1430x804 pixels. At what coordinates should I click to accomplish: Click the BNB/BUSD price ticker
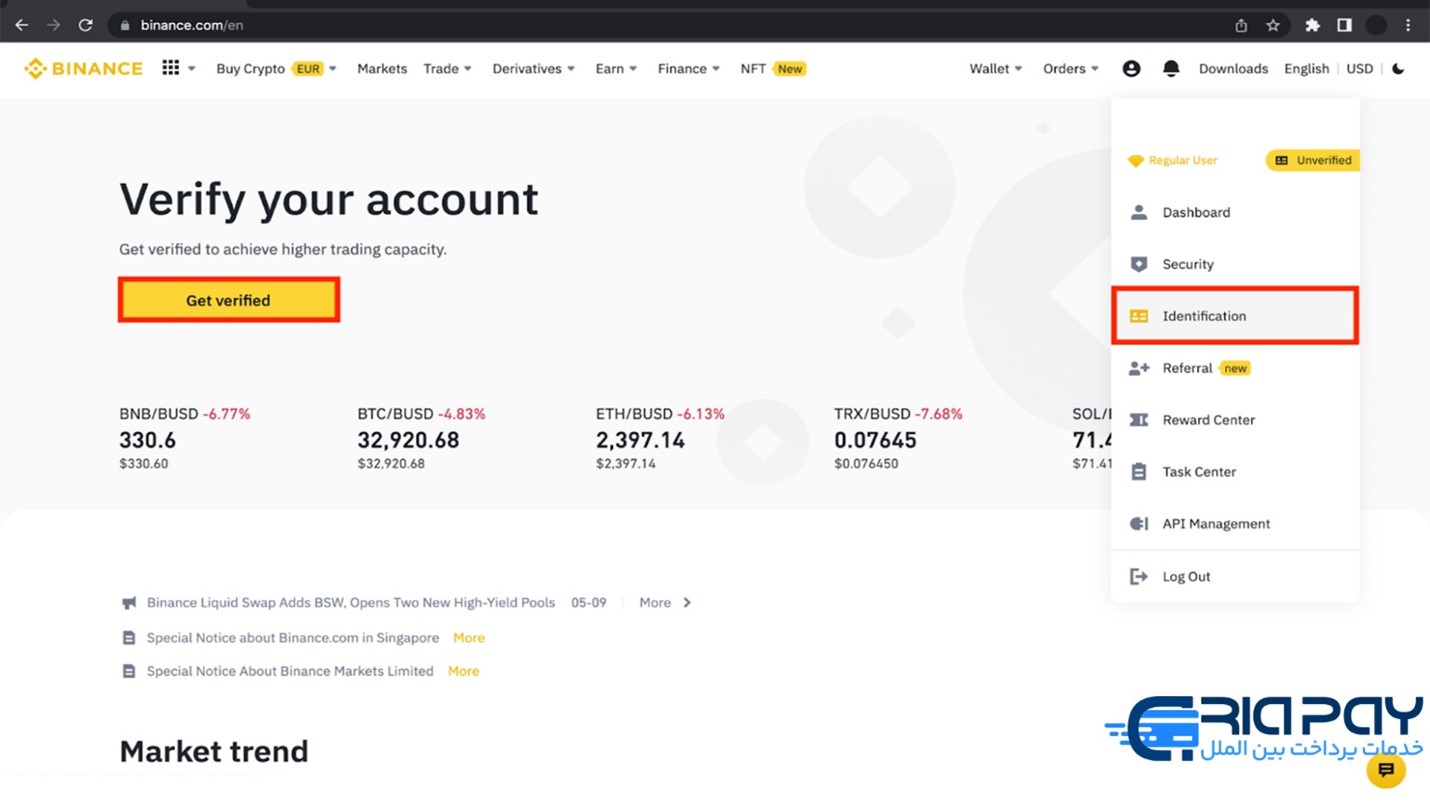pyautogui.click(x=185, y=438)
